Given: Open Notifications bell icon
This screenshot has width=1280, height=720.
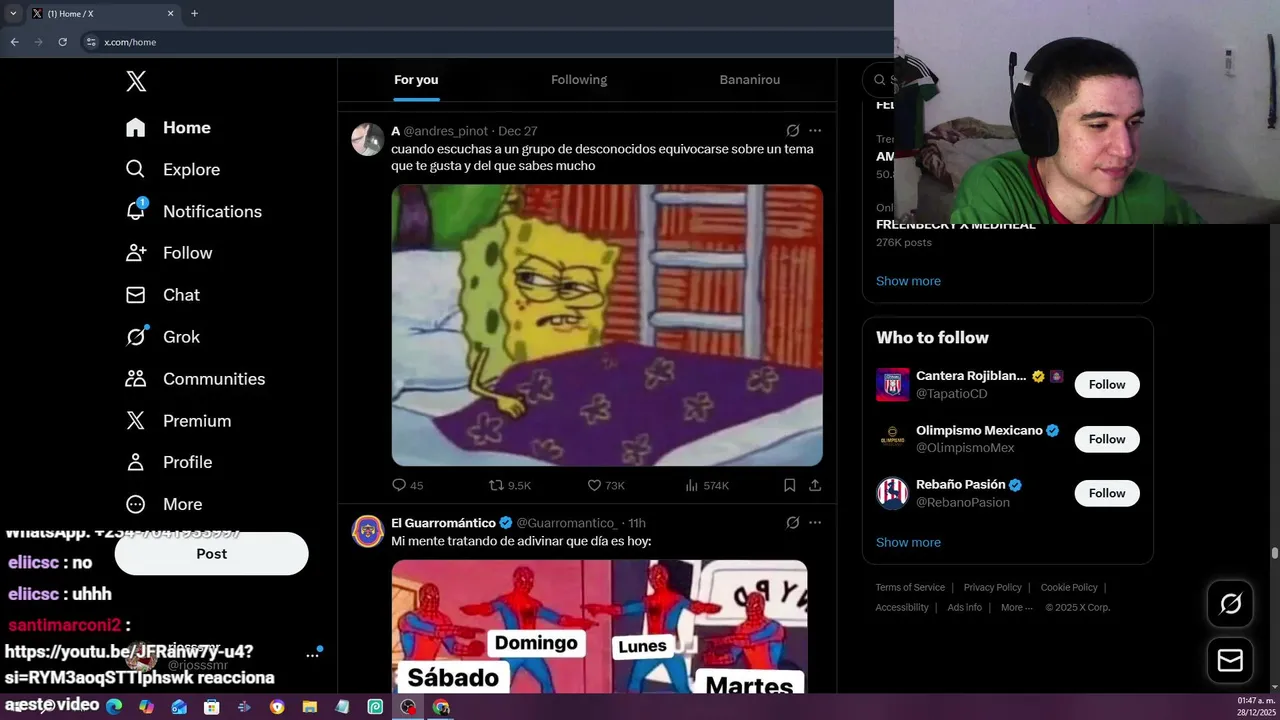Looking at the screenshot, I should (136, 211).
